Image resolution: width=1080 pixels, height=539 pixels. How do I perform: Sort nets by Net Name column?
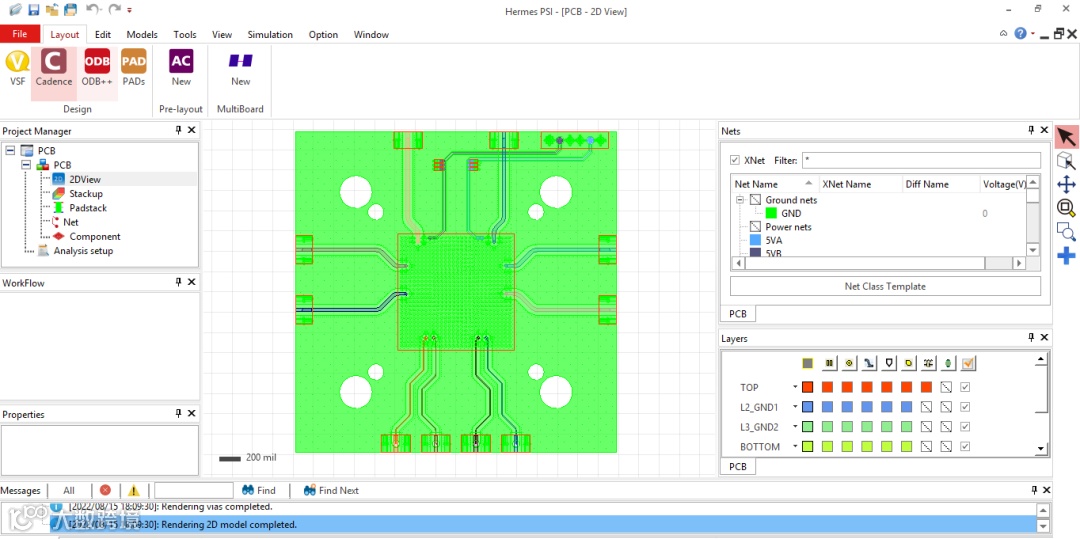click(x=775, y=184)
